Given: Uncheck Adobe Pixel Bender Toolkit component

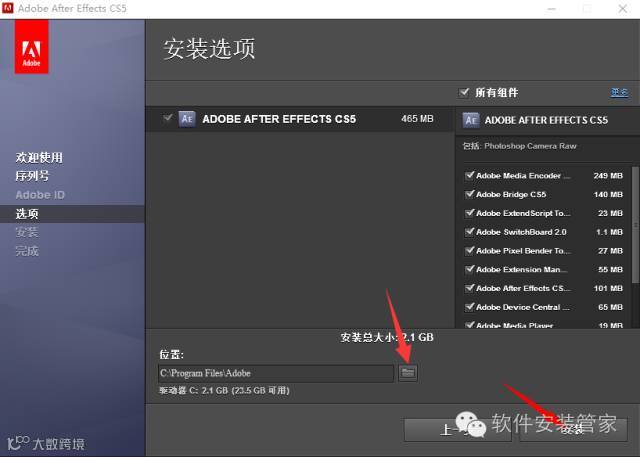Looking at the screenshot, I should (x=469, y=251).
